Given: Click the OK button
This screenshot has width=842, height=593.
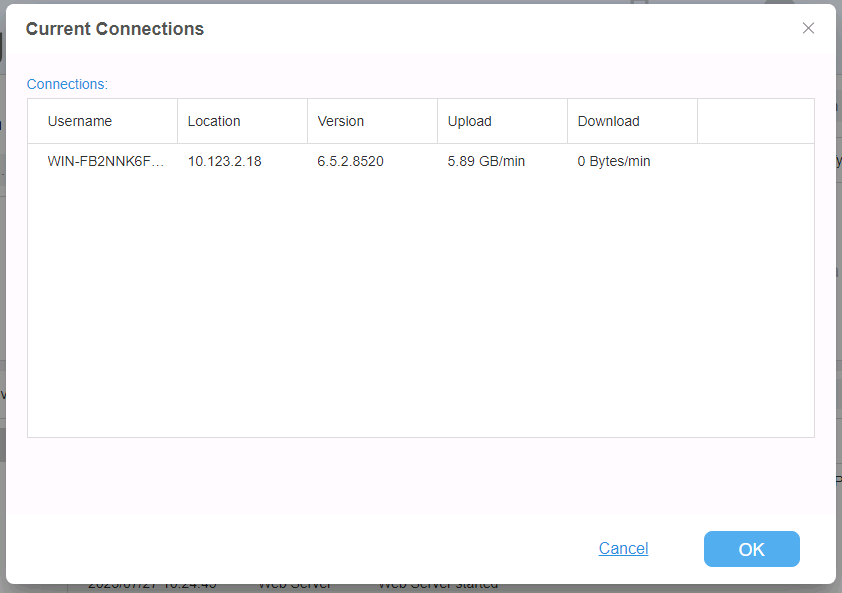Looking at the screenshot, I should coord(751,549).
